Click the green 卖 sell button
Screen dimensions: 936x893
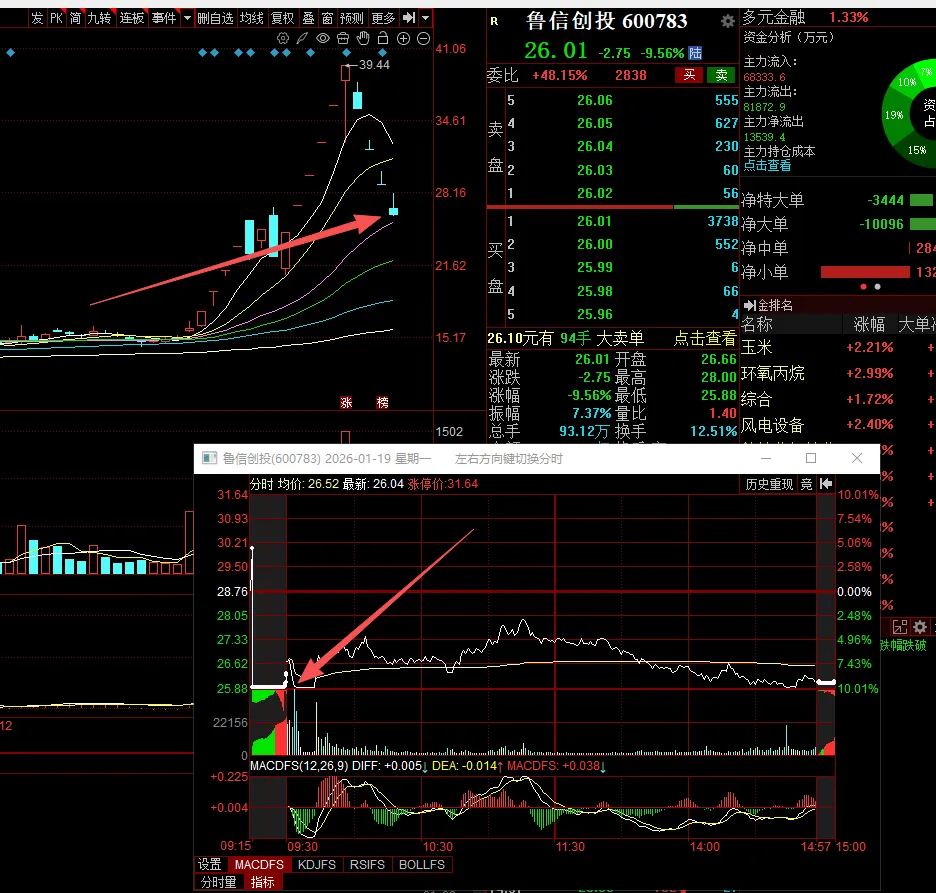click(x=721, y=75)
